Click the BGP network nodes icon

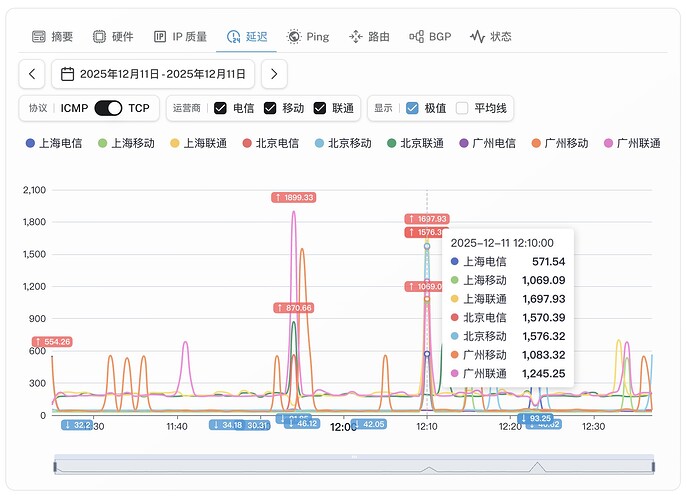[416, 36]
